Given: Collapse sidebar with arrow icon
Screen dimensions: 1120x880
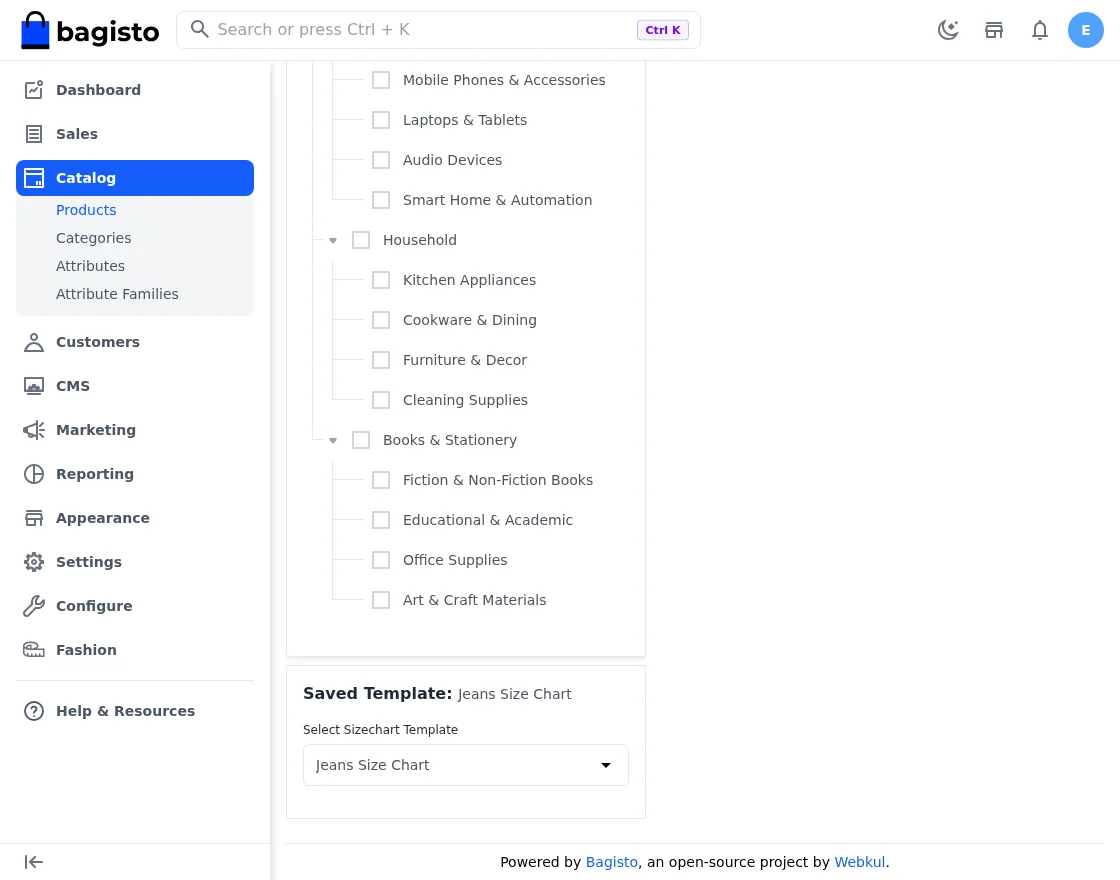Looking at the screenshot, I should tap(34, 862).
